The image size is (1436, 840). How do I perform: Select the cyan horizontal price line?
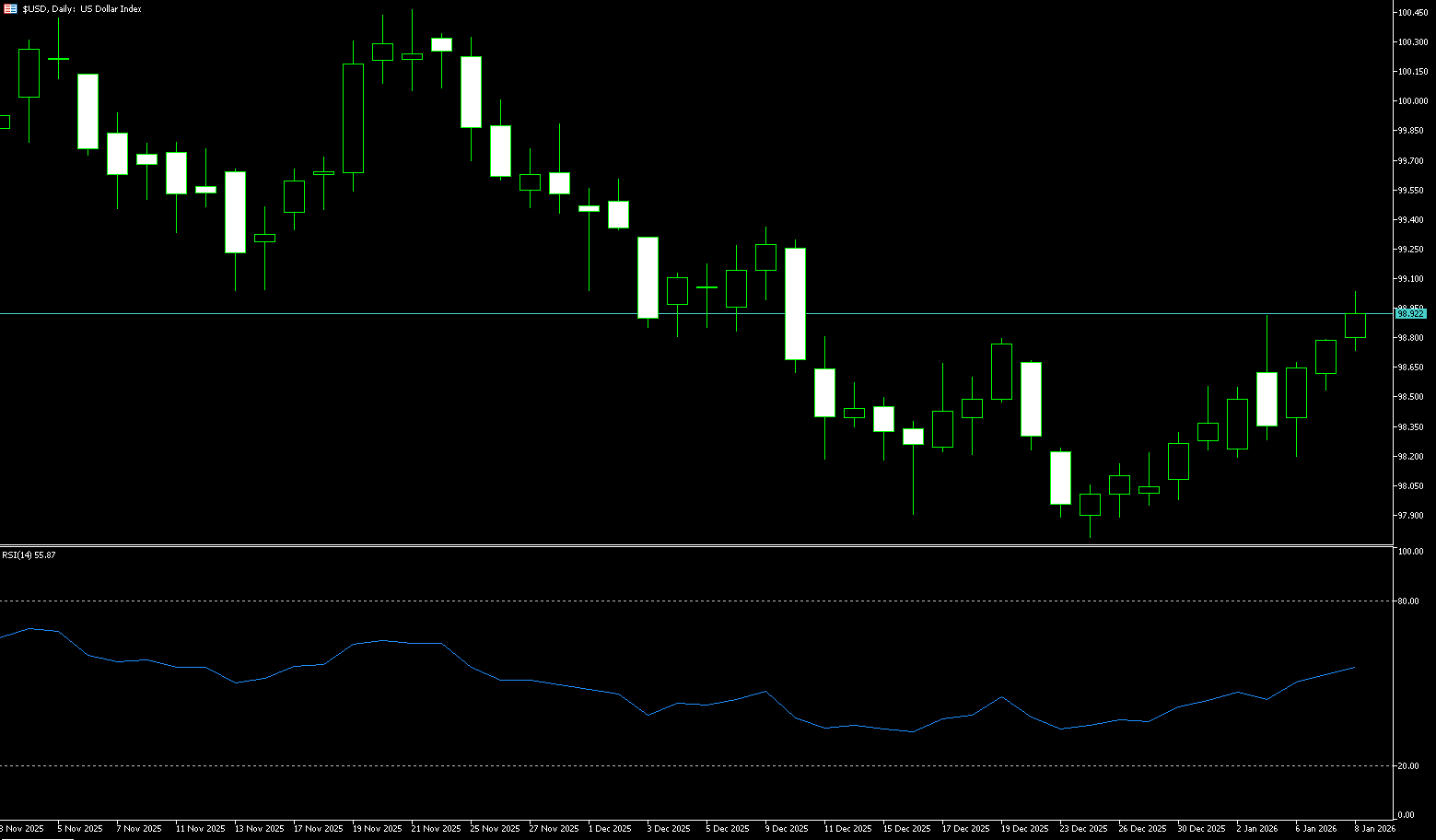[553, 314]
